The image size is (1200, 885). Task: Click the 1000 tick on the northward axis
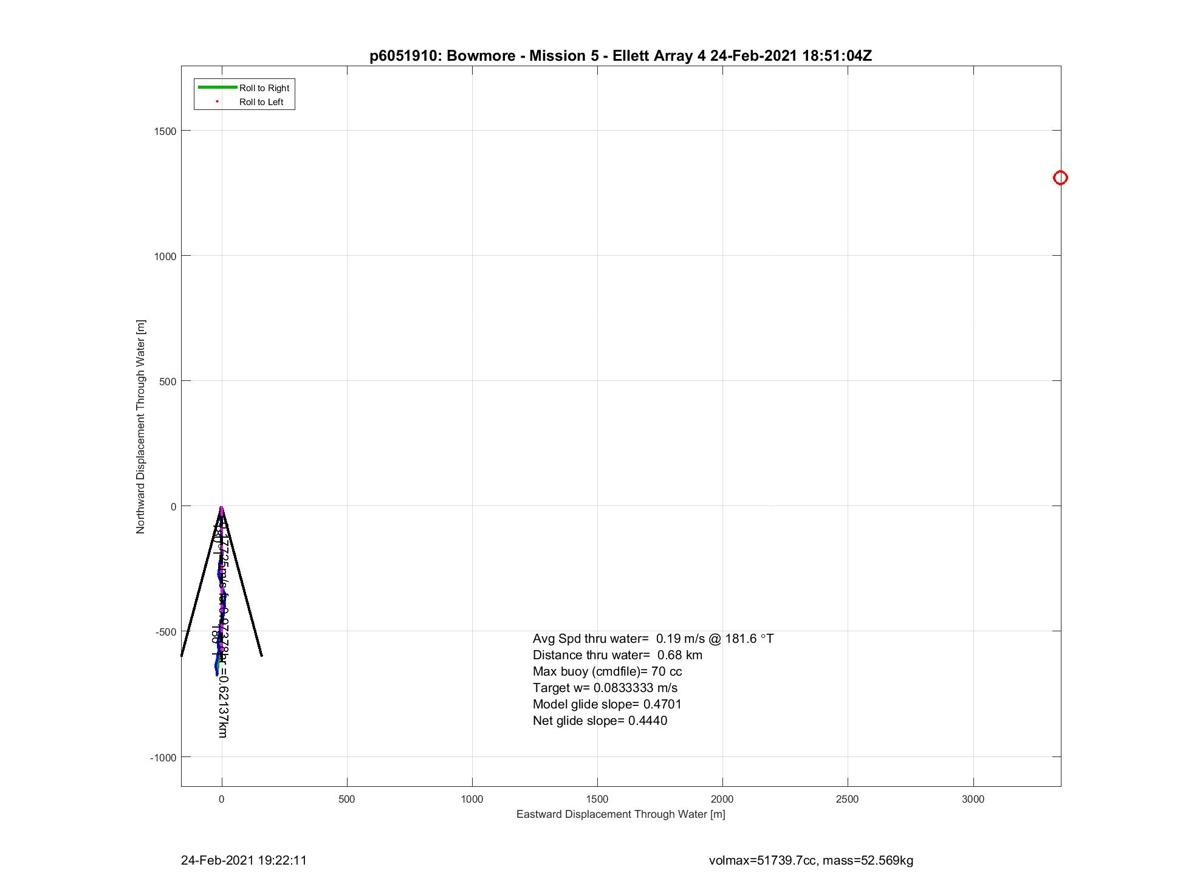(x=165, y=256)
